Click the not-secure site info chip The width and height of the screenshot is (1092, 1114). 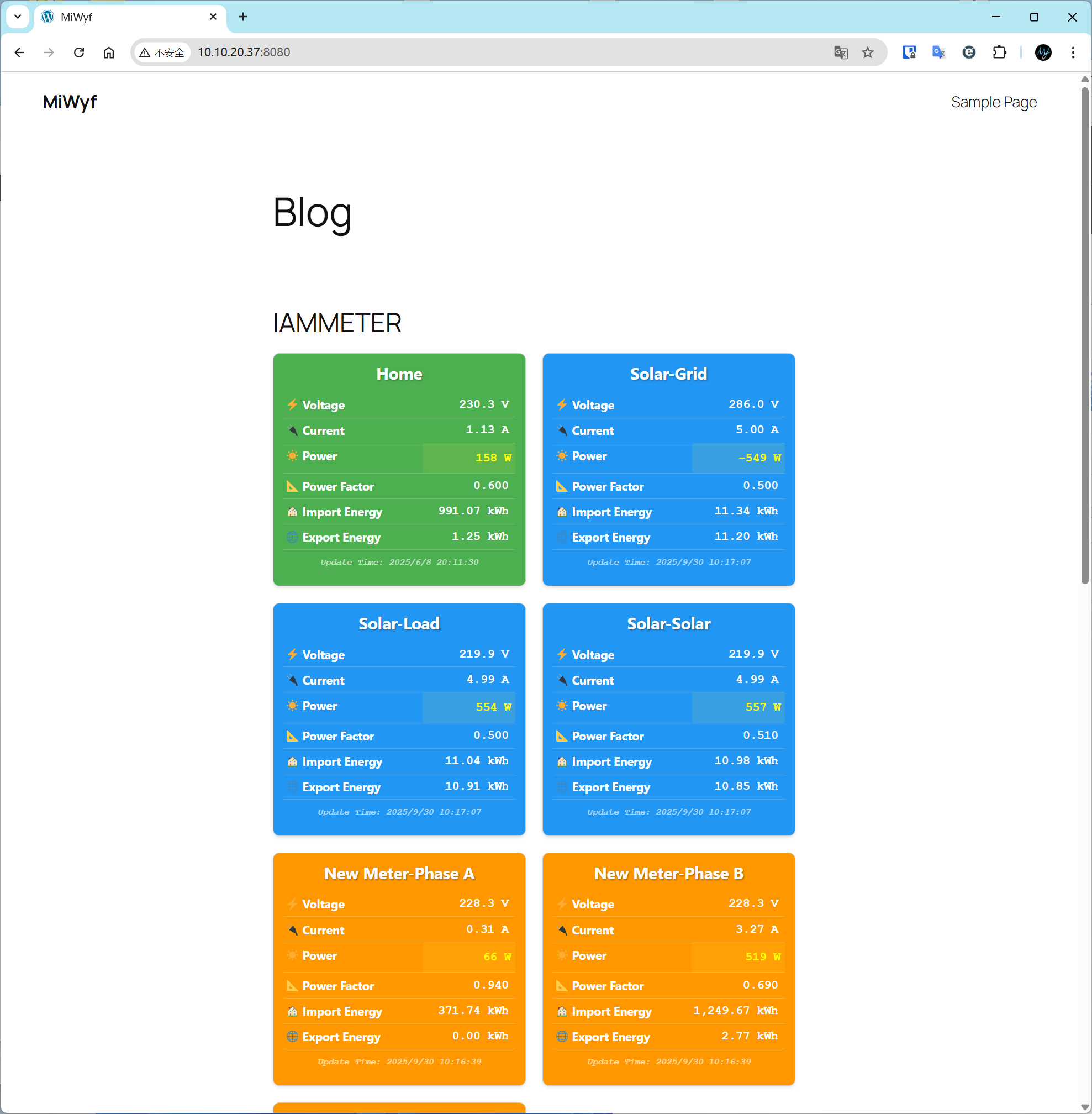coord(162,52)
